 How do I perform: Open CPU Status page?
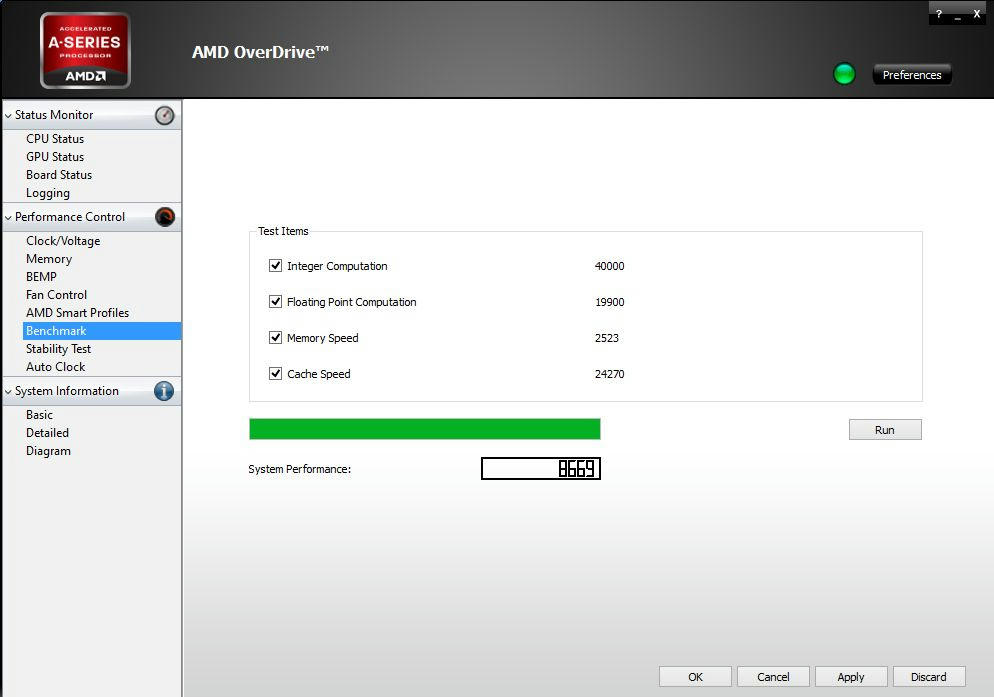(x=55, y=138)
